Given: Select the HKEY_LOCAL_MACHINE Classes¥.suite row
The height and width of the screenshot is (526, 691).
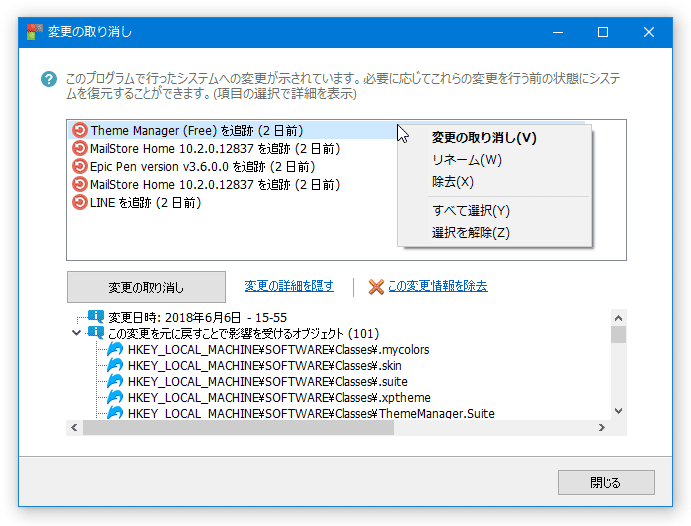Looking at the screenshot, I should pyautogui.click(x=267, y=382).
